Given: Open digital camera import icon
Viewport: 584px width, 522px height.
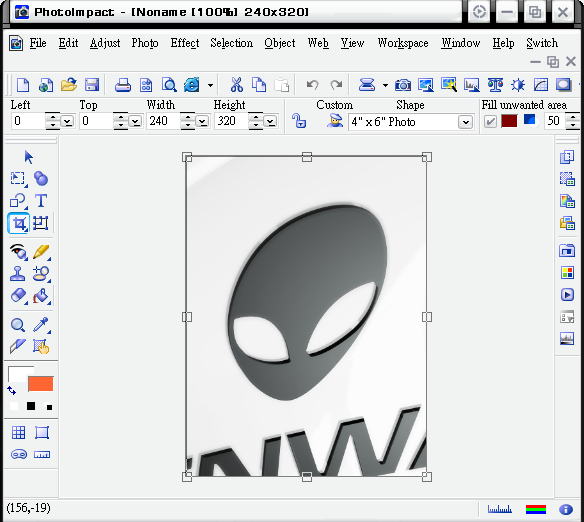Looking at the screenshot, I should [x=403, y=85].
